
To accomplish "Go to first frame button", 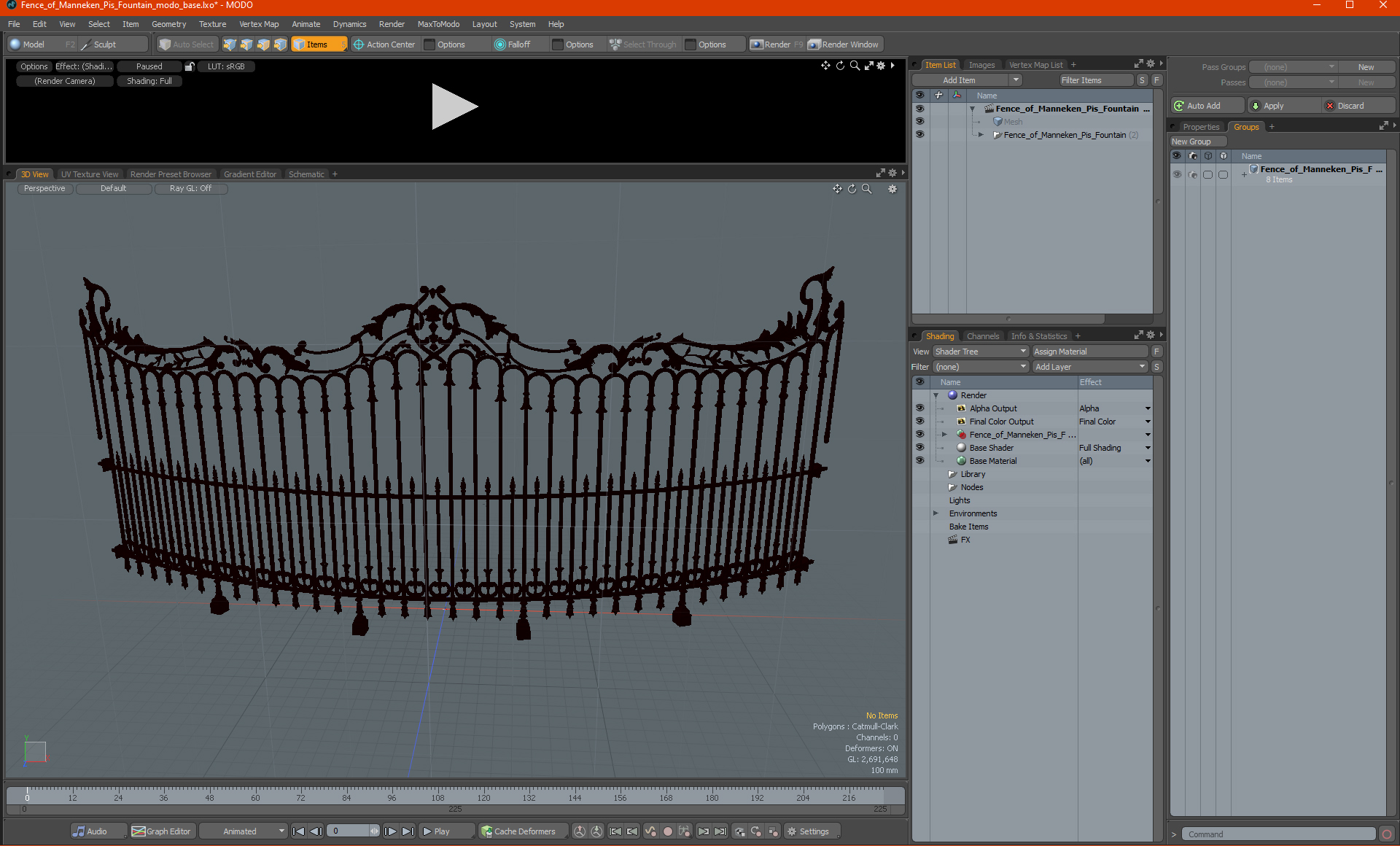I will 298,831.
